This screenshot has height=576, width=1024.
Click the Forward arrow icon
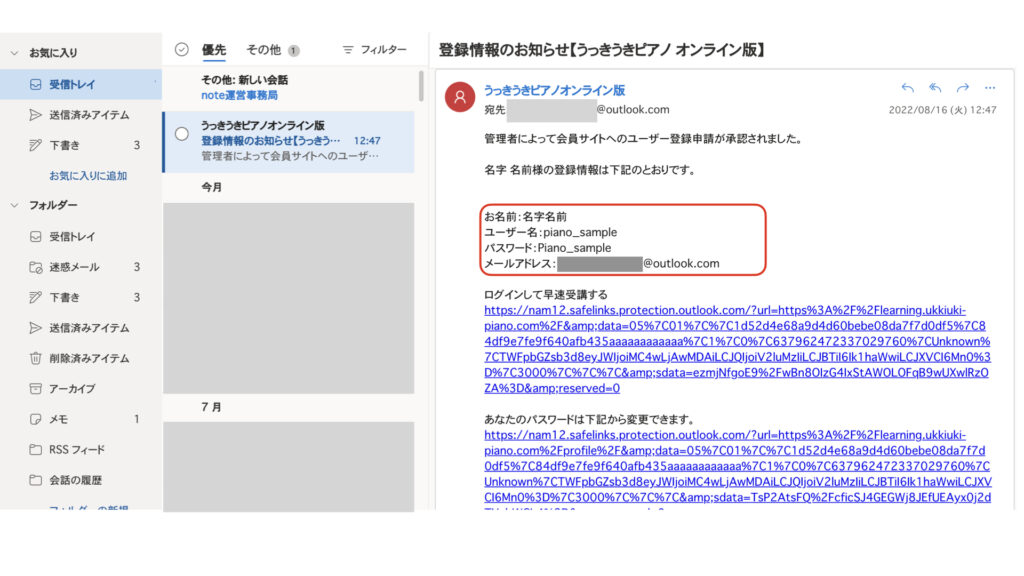tap(963, 88)
